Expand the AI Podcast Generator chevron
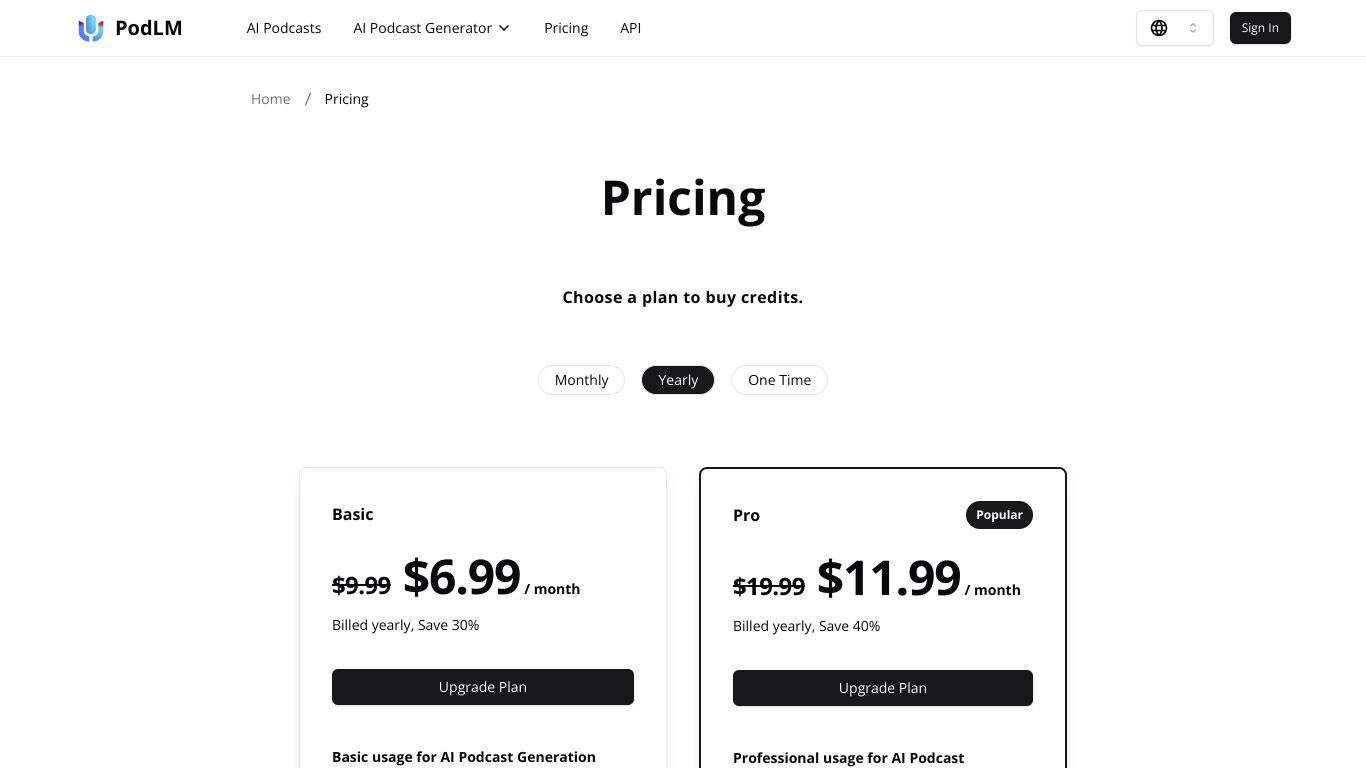The image size is (1366, 768). point(504,28)
